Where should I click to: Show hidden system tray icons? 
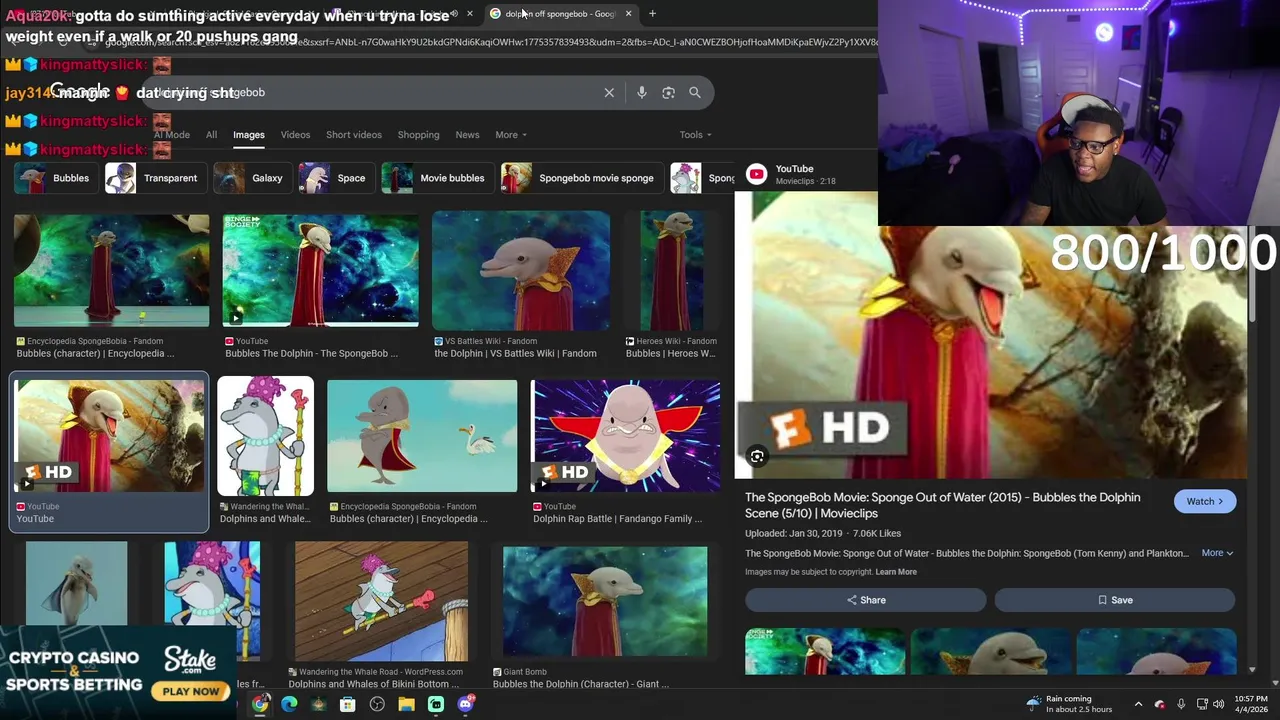pos(1138,704)
